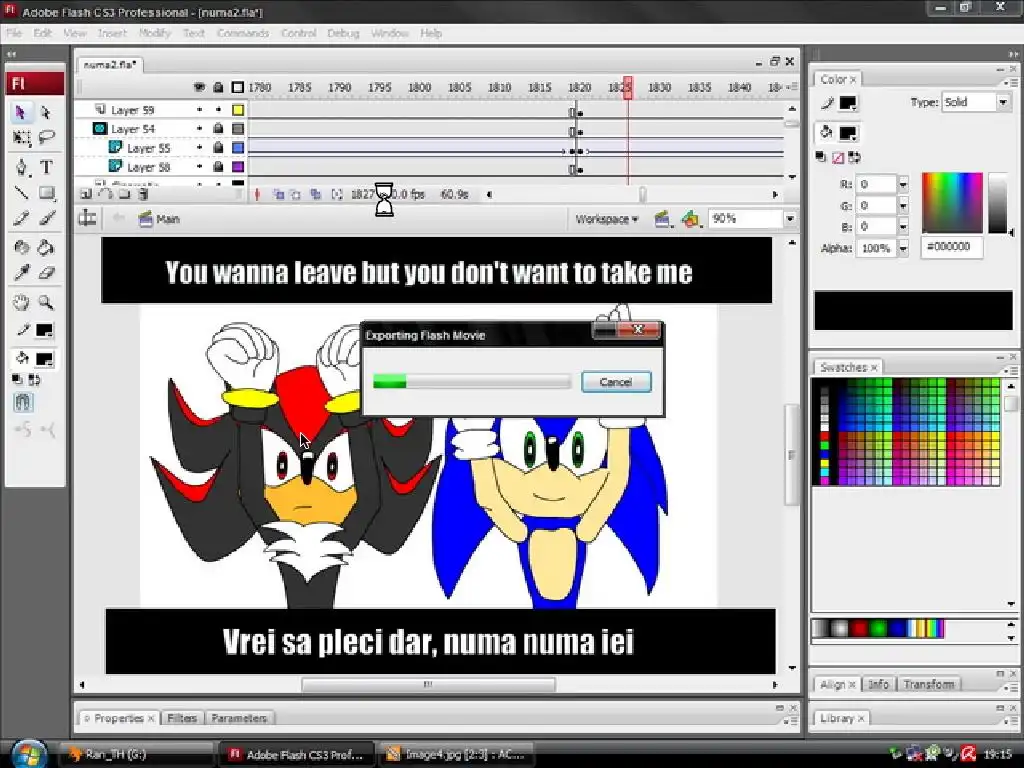The image size is (1024, 768).
Task: Toggle Edit Multiple Frames button
Action: point(316,195)
